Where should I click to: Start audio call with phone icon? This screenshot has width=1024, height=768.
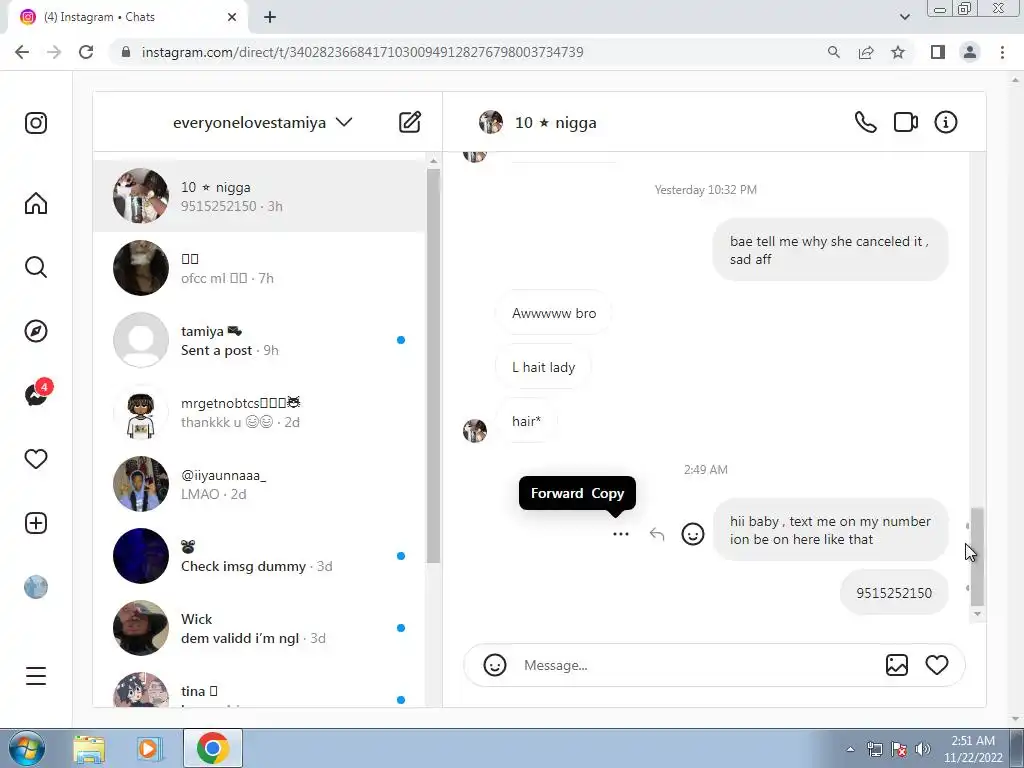point(865,122)
